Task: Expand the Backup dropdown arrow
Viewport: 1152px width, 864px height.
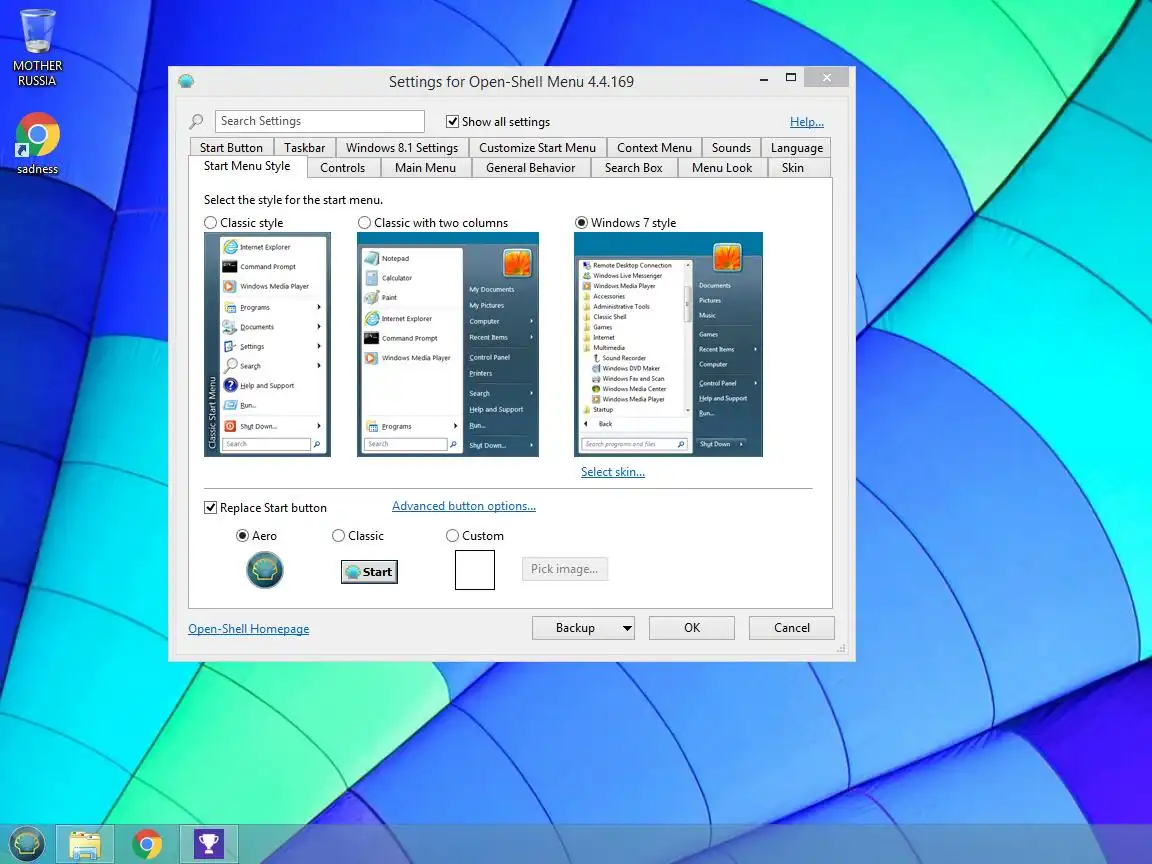Action: pos(627,628)
